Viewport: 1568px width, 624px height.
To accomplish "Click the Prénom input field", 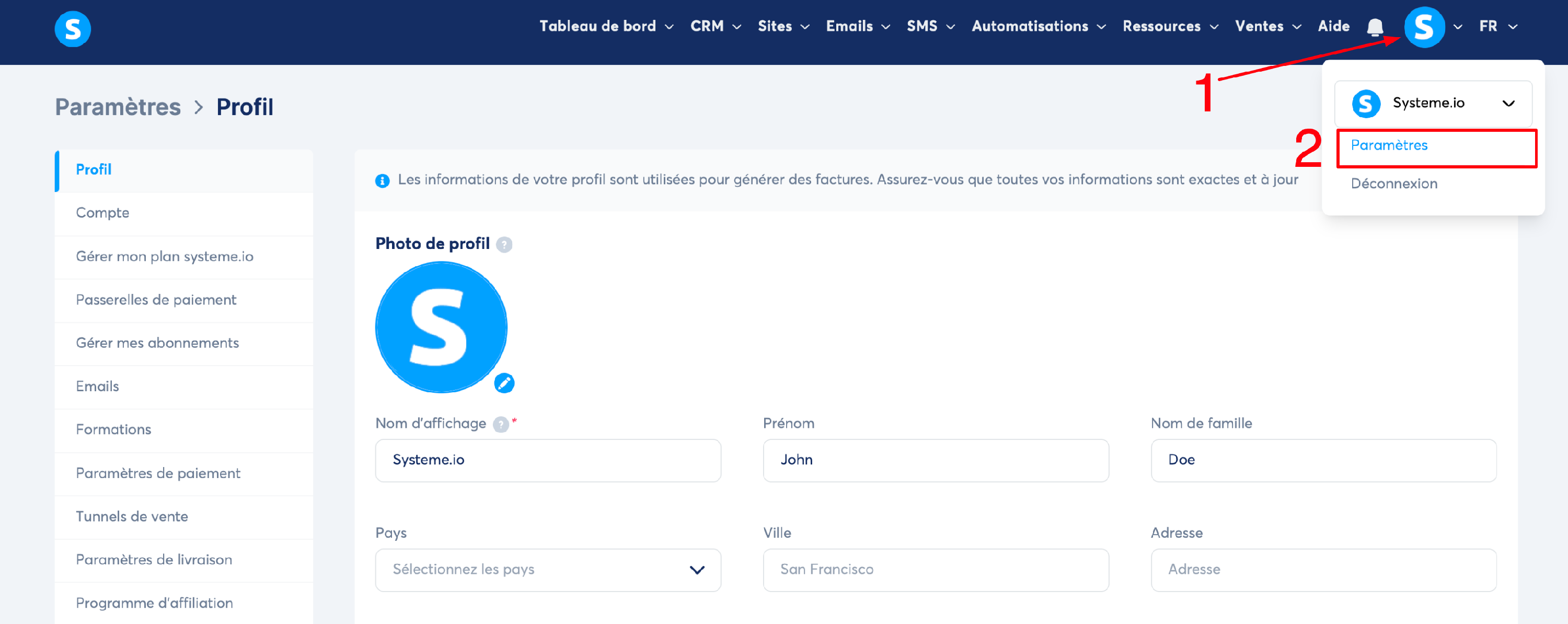I will click(935, 460).
